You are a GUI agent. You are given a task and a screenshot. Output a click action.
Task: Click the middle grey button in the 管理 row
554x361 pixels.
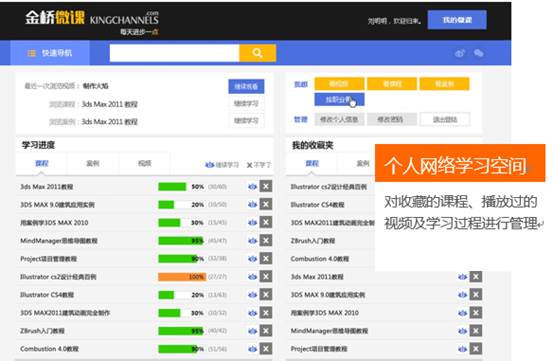[x=392, y=119]
